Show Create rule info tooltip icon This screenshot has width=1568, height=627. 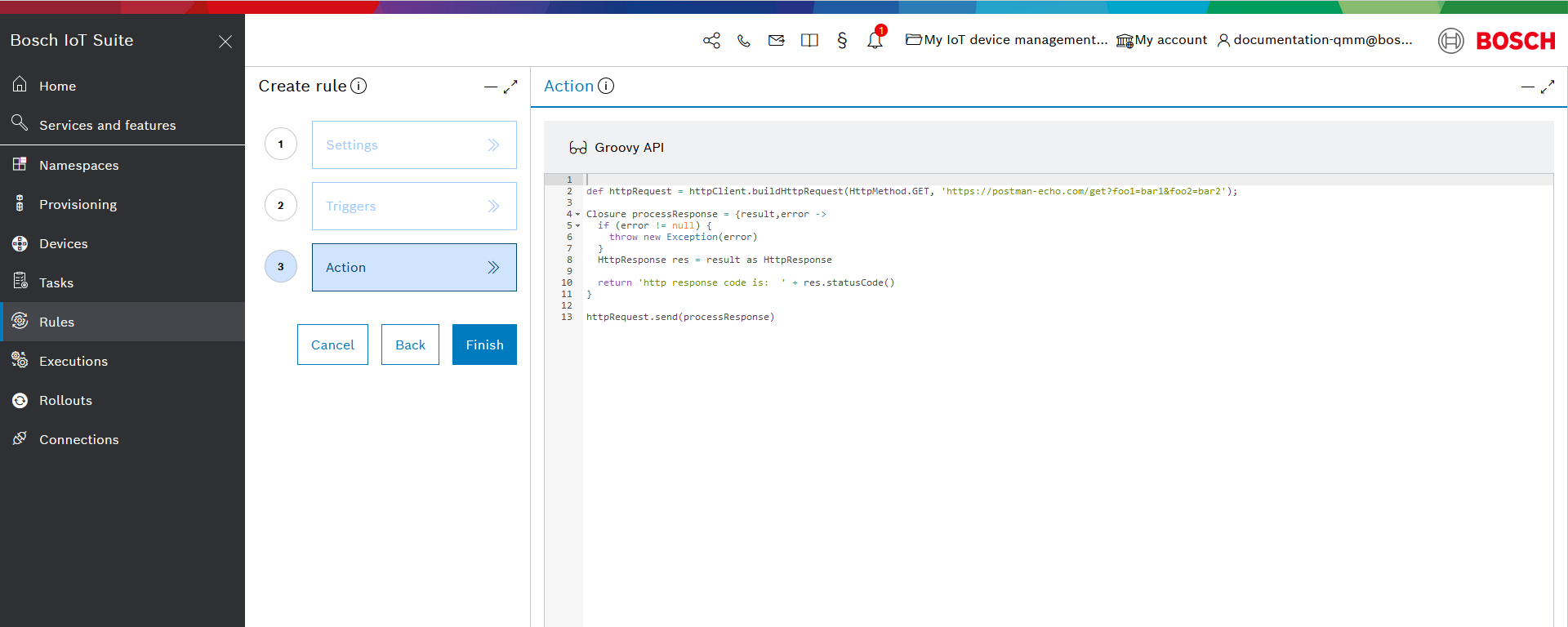coord(359,86)
